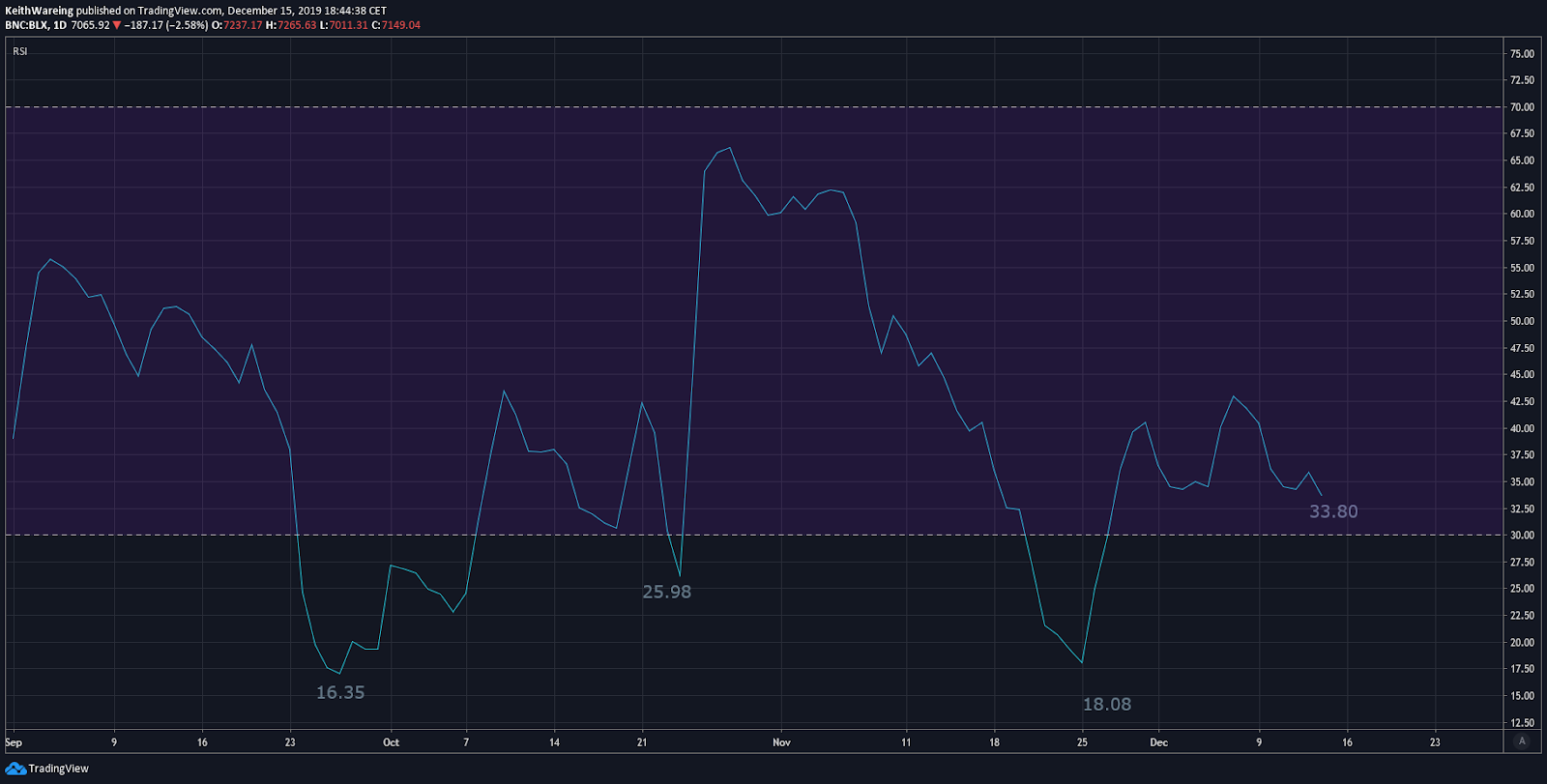Click the close value C:7149.04
The width and height of the screenshot is (1547, 784).
[396, 25]
